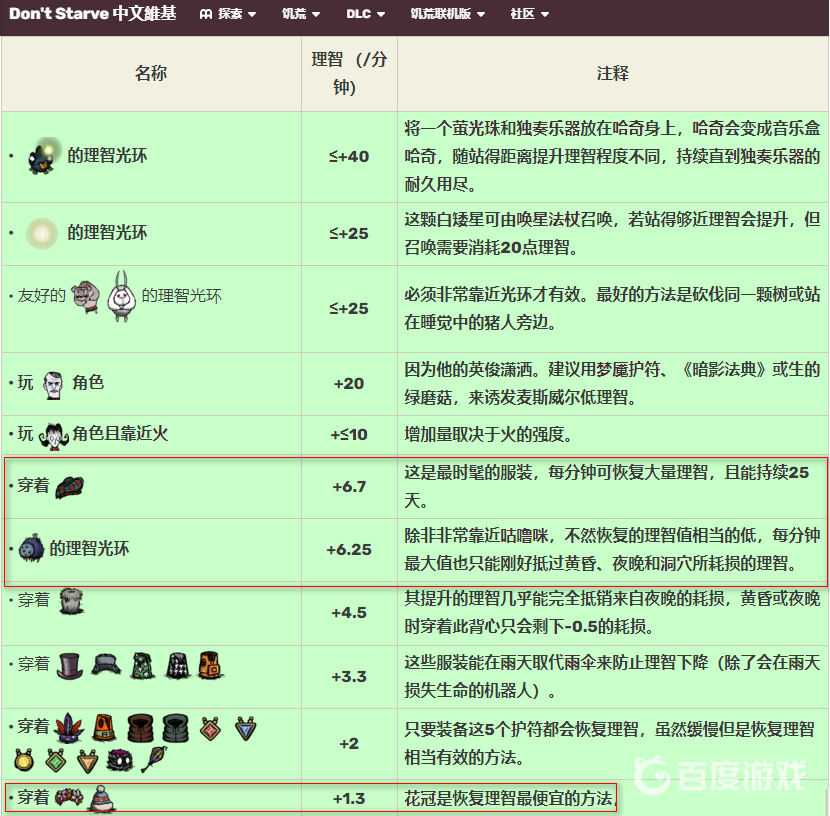Expand the 探索 dropdown menu
830x816 pixels.
pos(228,14)
